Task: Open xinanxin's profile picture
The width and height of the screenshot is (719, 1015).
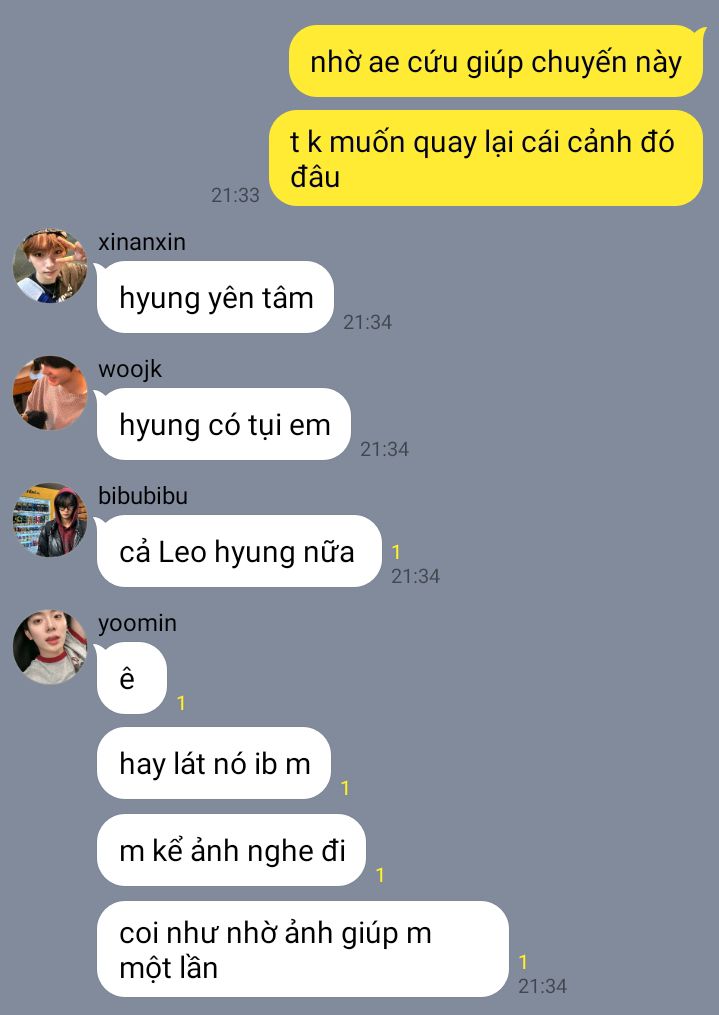Action: pyautogui.click(x=50, y=265)
